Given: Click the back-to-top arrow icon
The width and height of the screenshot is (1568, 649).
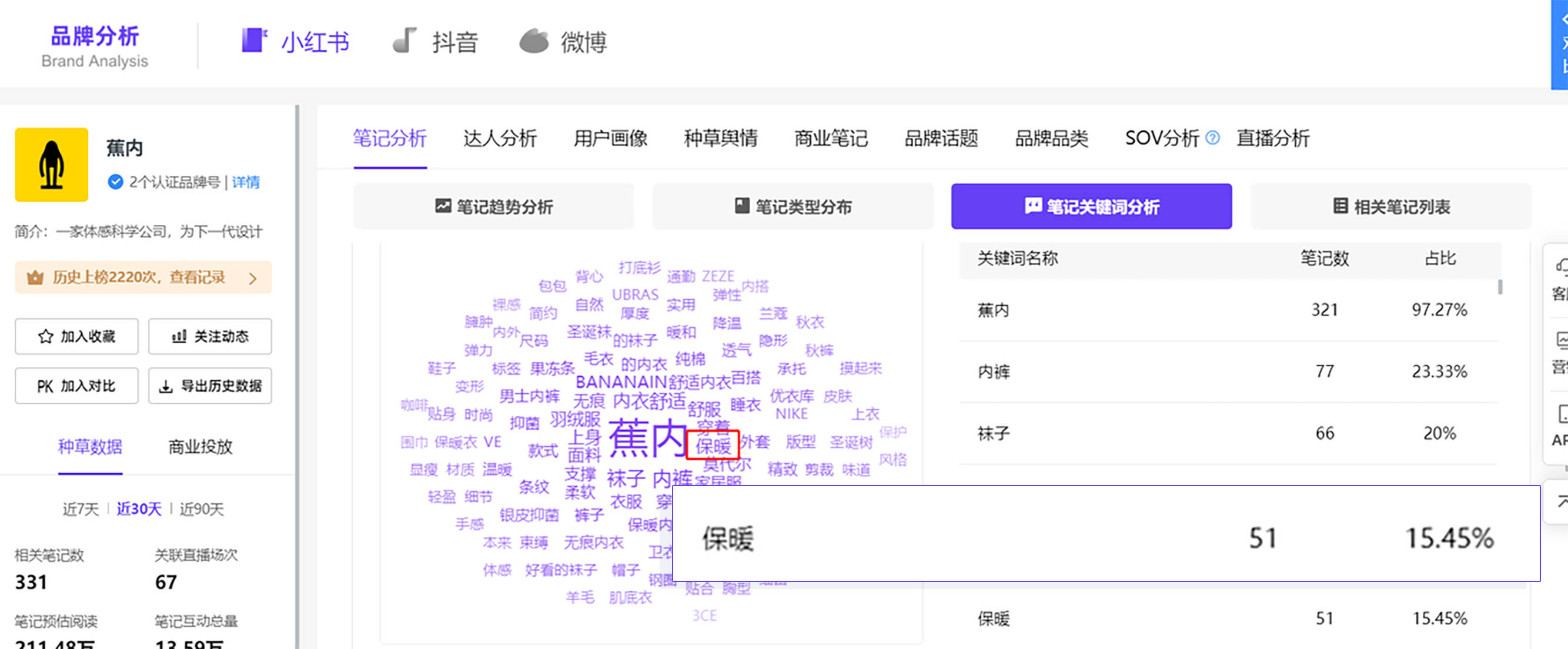Looking at the screenshot, I should click(1562, 501).
